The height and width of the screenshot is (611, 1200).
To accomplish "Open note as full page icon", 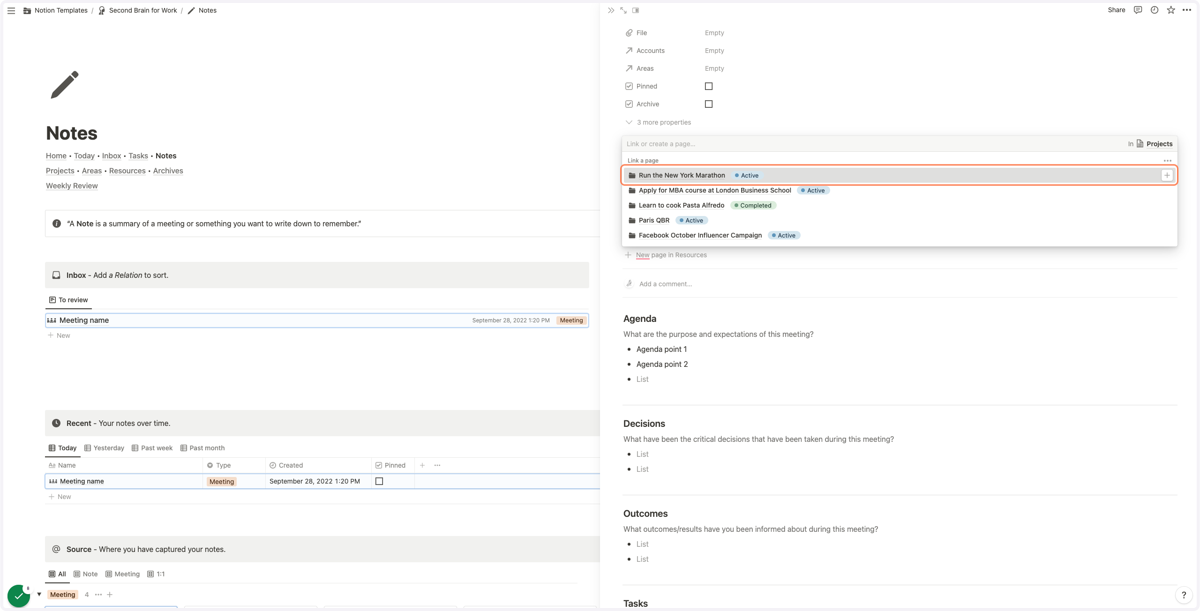I will click(x=623, y=10).
